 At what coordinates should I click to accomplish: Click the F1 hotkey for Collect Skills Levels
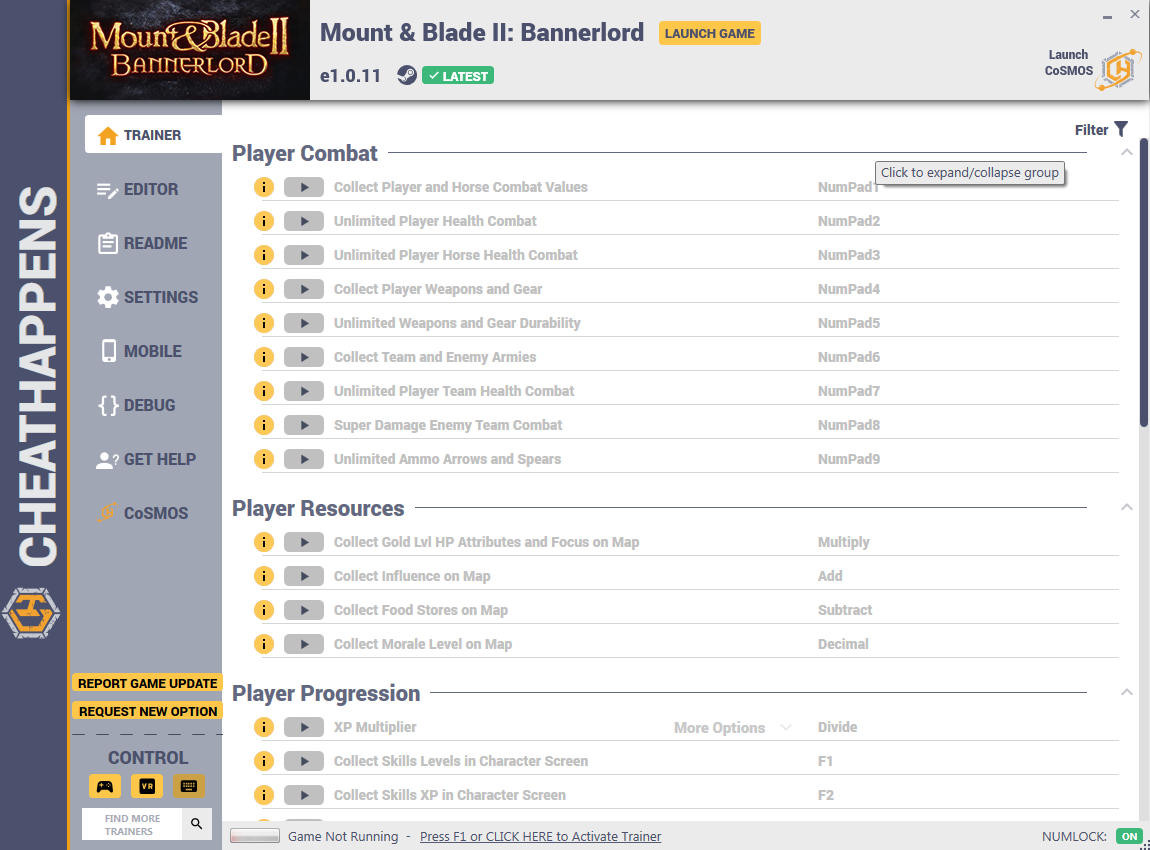click(825, 761)
